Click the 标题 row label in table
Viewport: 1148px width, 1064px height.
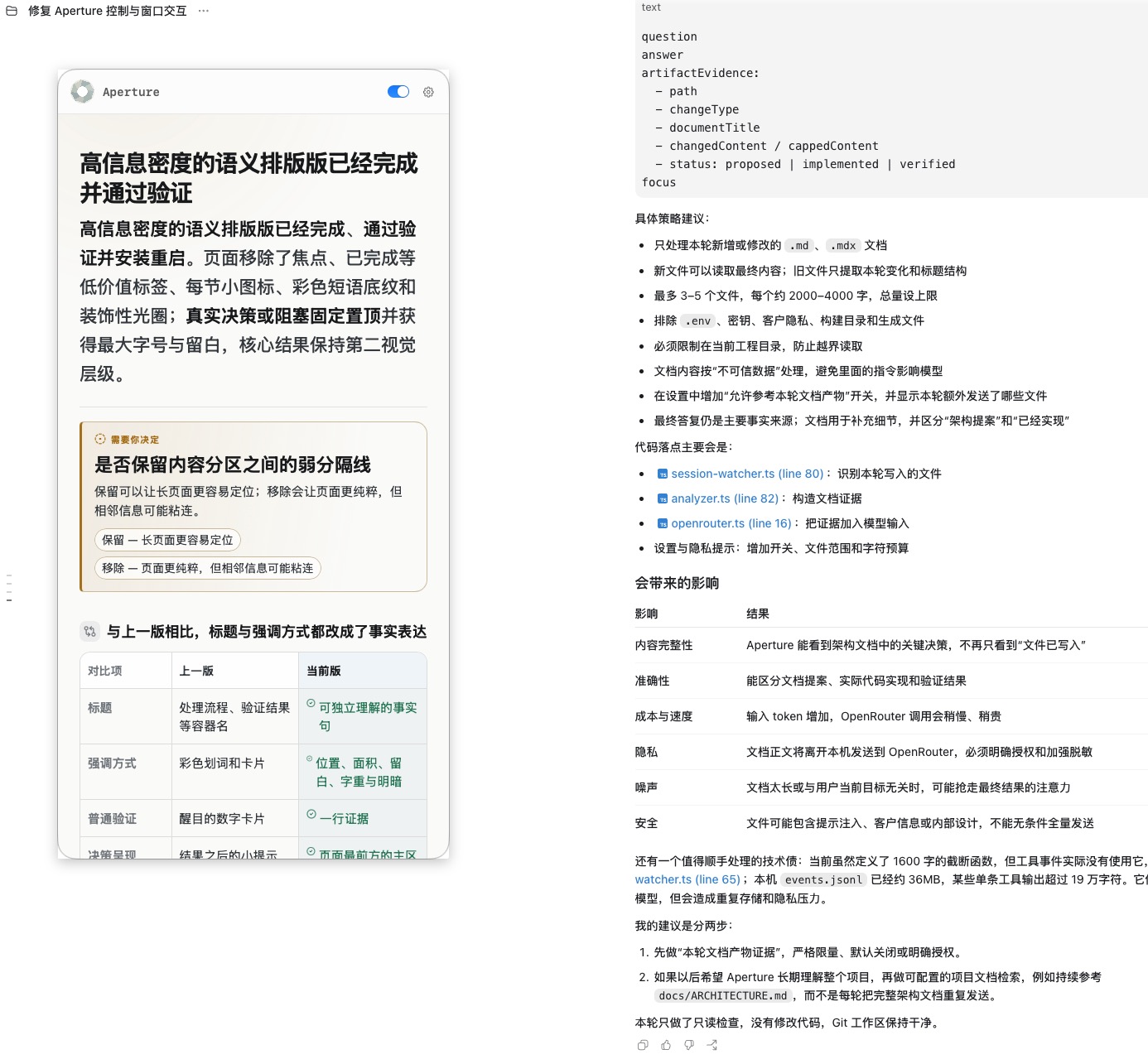click(100, 708)
